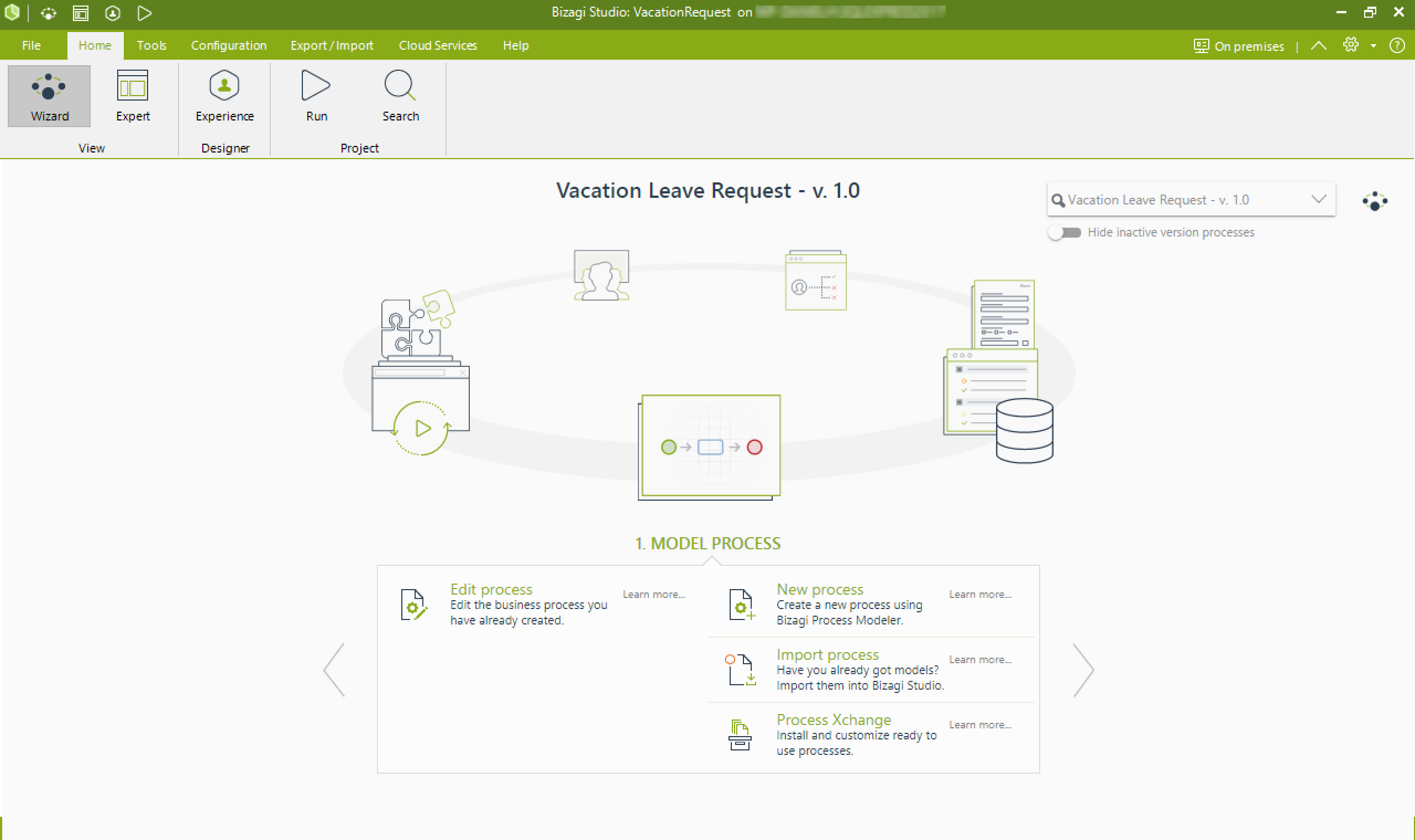The height and width of the screenshot is (840, 1415).
Task: Expand the process selector dropdown arrow
Action: 1318,200
